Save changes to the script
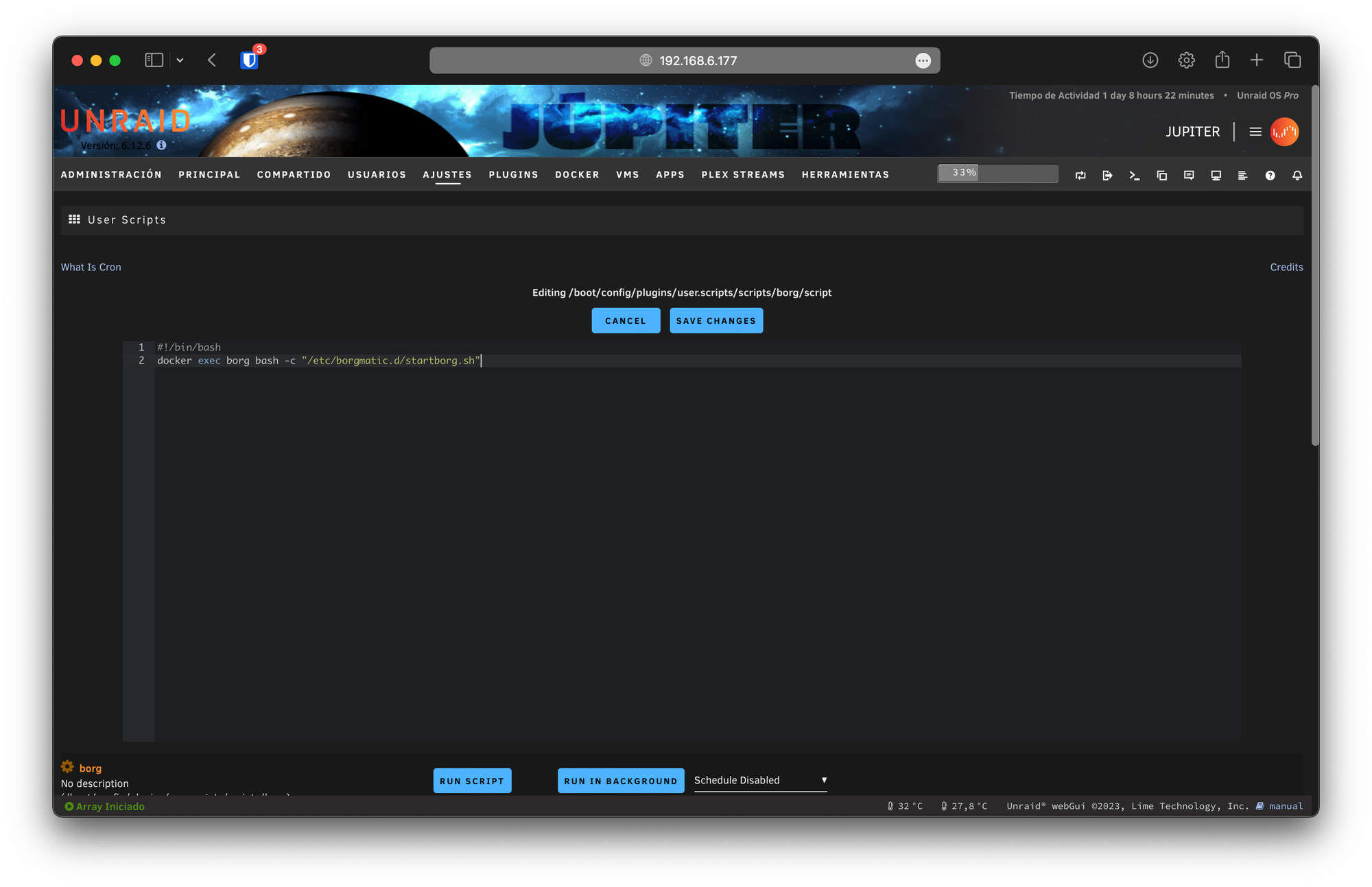Viewport: 1372px width, 887px height. pyautogui.click(x=715, y=320)
